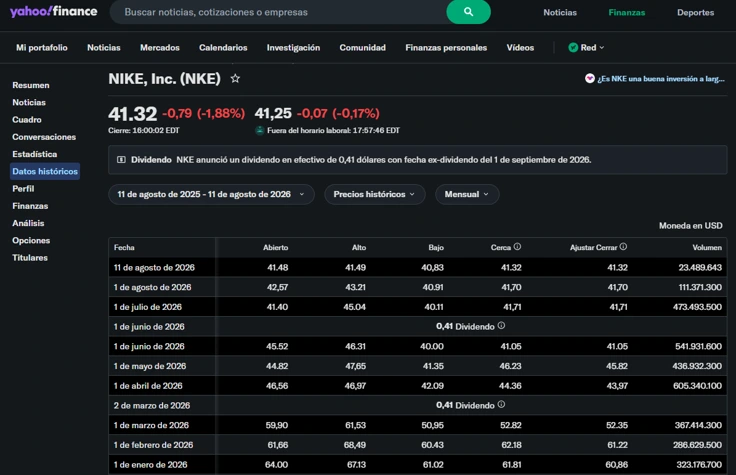Go to Cuadro in the sidebar
The image size is (736, 475).
[x=27, y=120]
